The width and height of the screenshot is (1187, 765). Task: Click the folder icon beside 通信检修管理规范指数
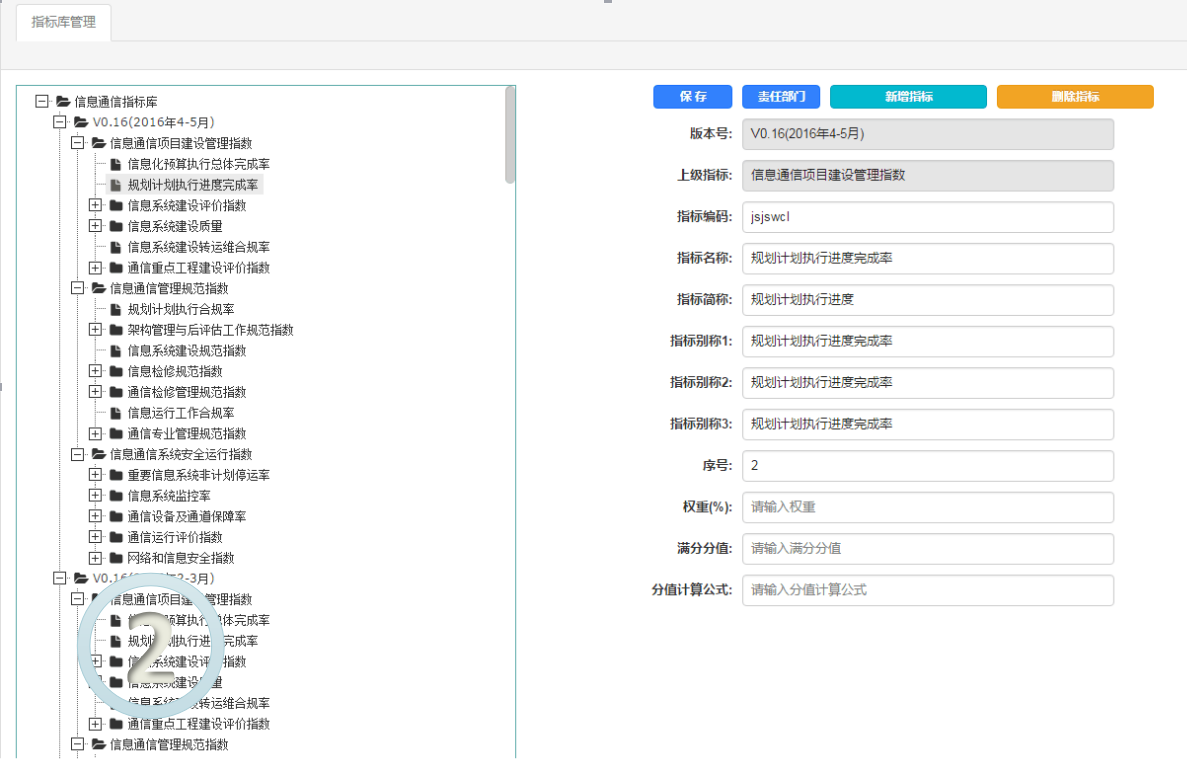click(x=116, y=392)
